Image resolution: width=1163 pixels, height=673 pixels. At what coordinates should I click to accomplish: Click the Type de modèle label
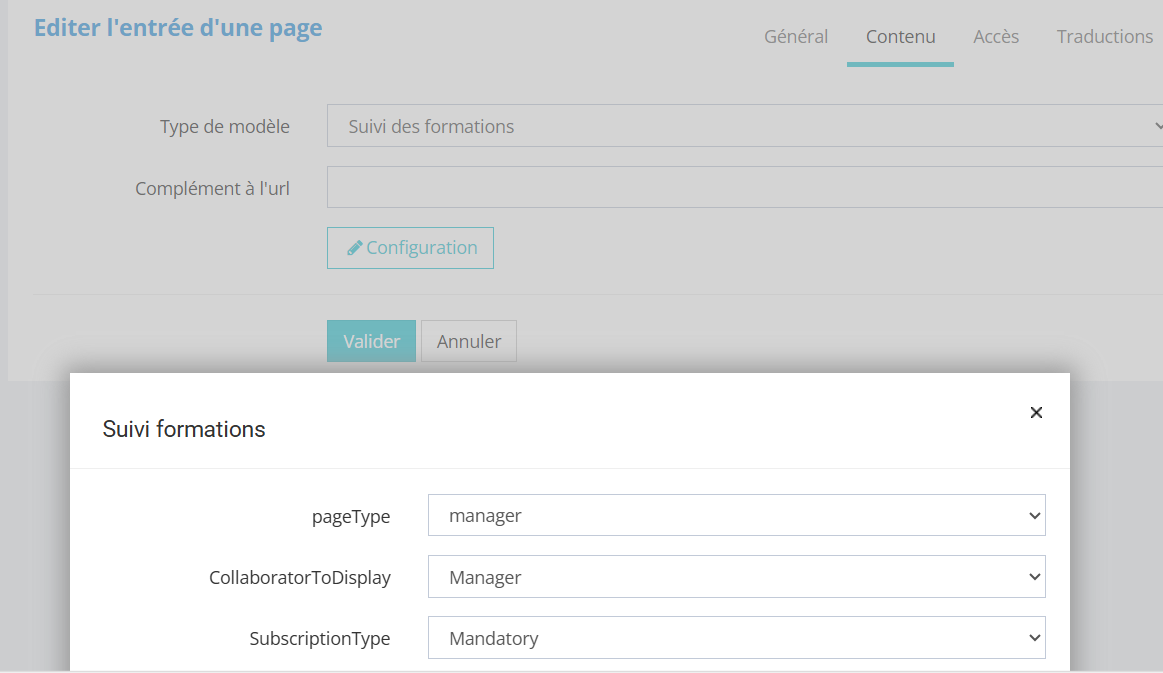(x=225, y=127)
